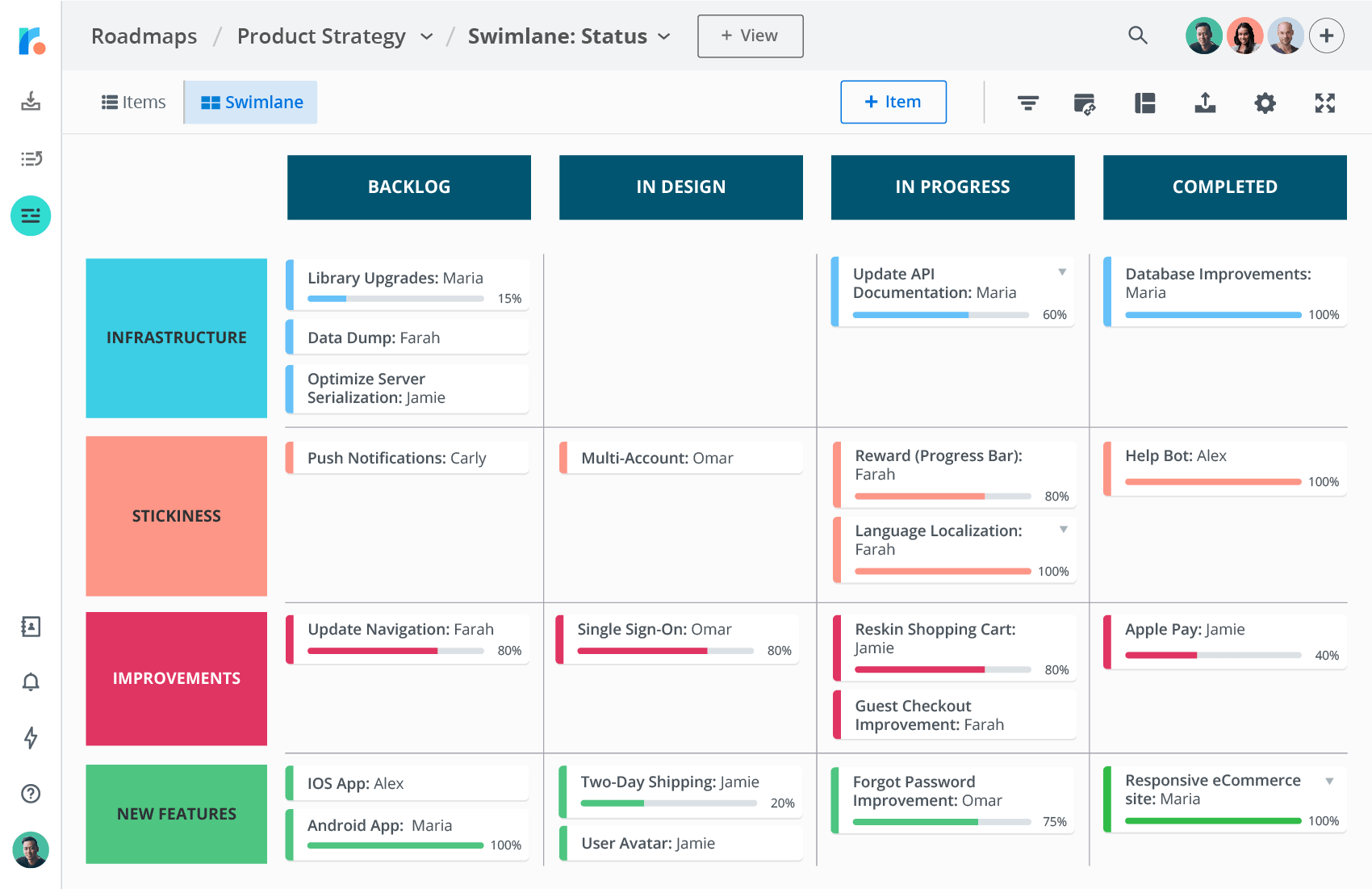Open the layout panel icon

pyautogui.click(x=1144, y=103)
